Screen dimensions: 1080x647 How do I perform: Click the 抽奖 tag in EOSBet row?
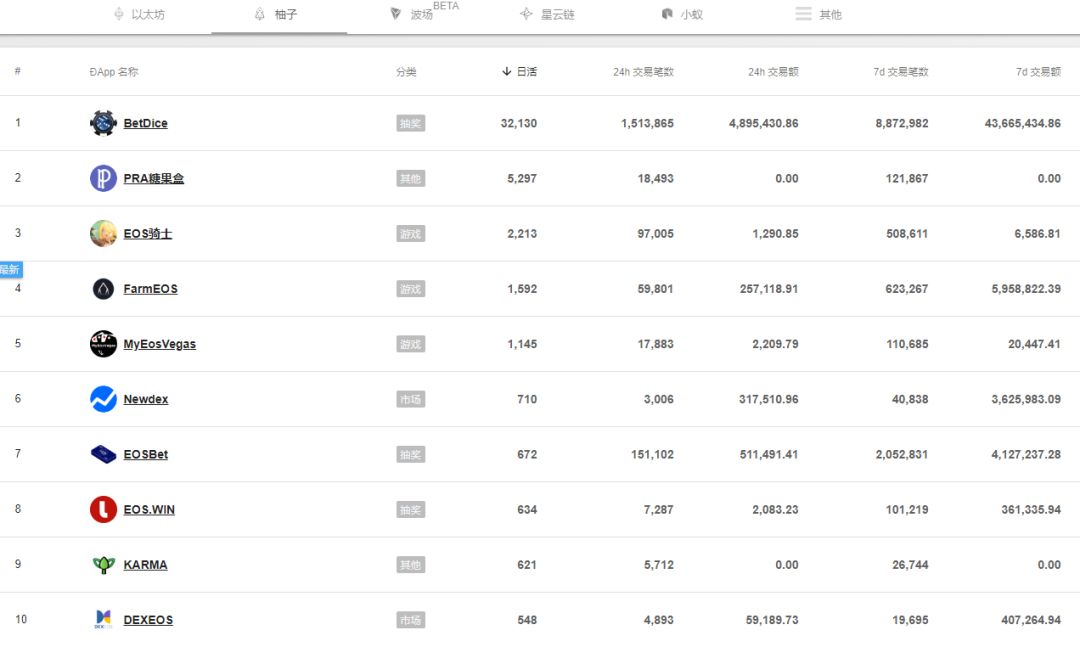tap(411, 454)
